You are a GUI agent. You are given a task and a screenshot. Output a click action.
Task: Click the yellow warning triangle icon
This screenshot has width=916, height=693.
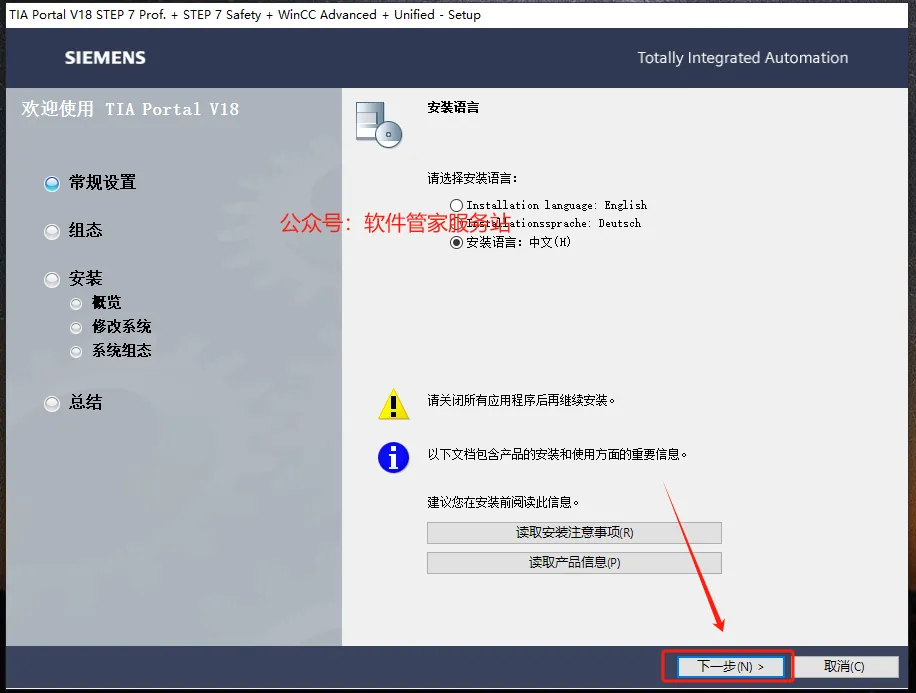point(393,404)
